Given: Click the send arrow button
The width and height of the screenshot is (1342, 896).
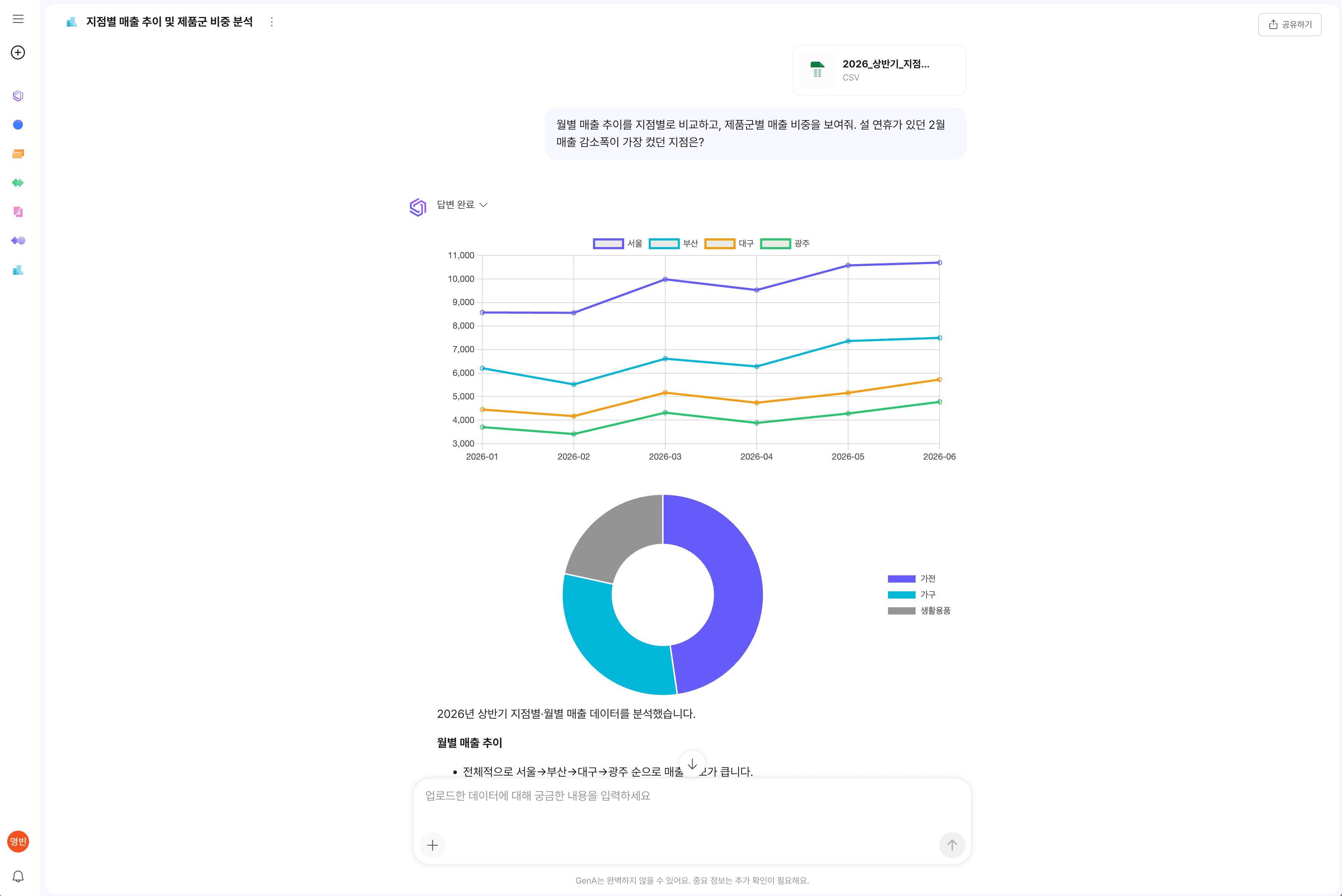Looking at the screenshot, I should [952, 845].
